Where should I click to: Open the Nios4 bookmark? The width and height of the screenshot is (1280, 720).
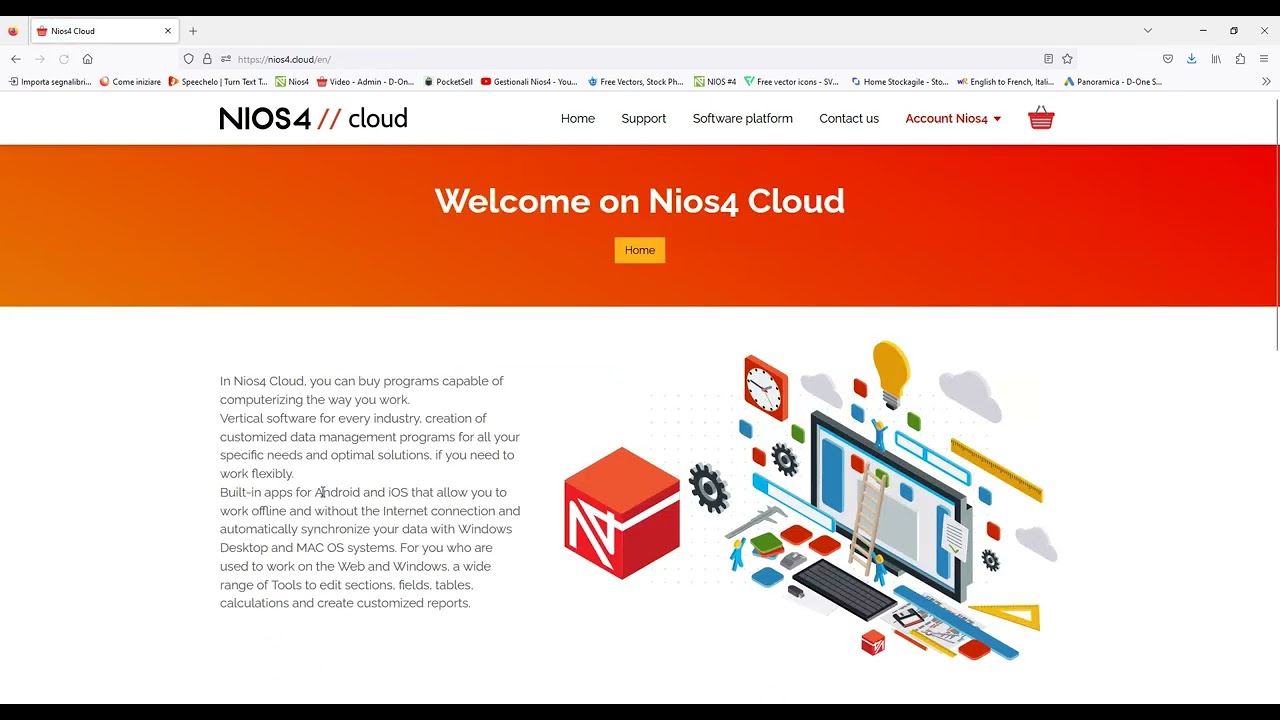[292, 82]
